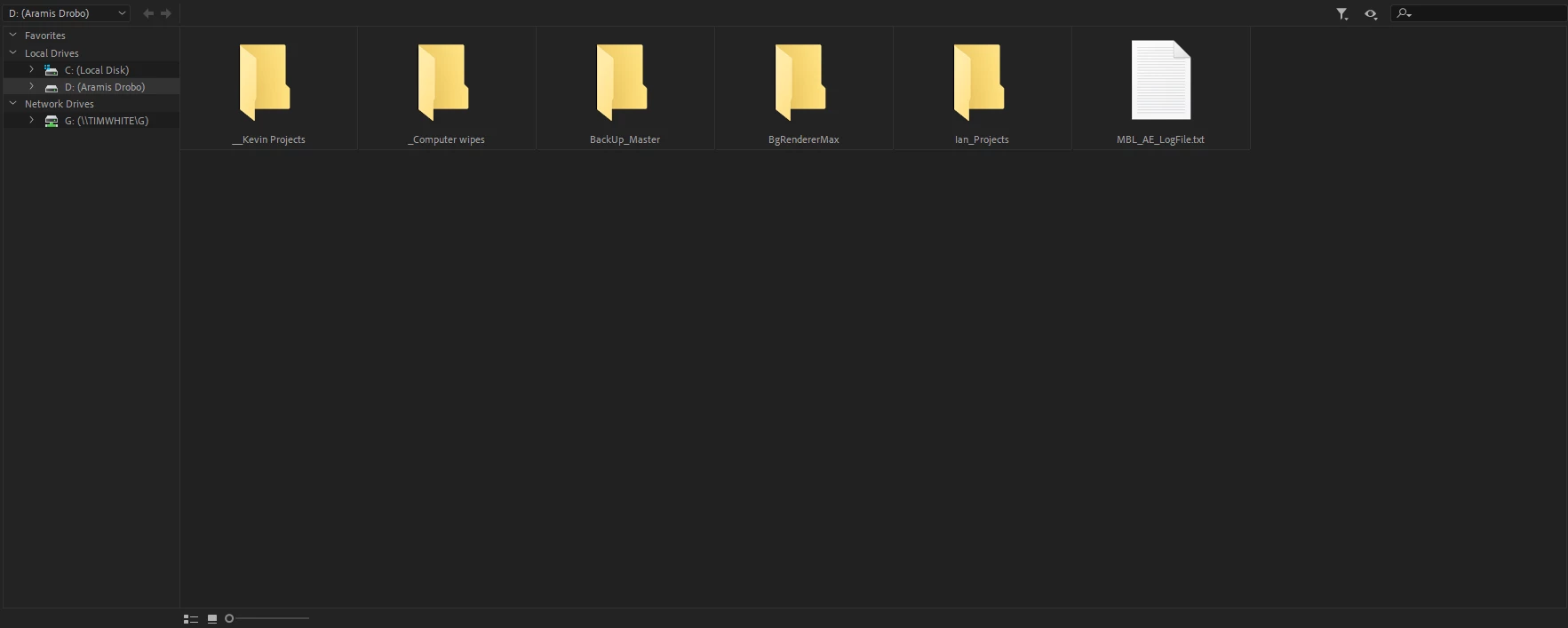Toggle directory viewing eye icon
Viewport: 1568px width, 628px height.
[x=1371, y=13]
